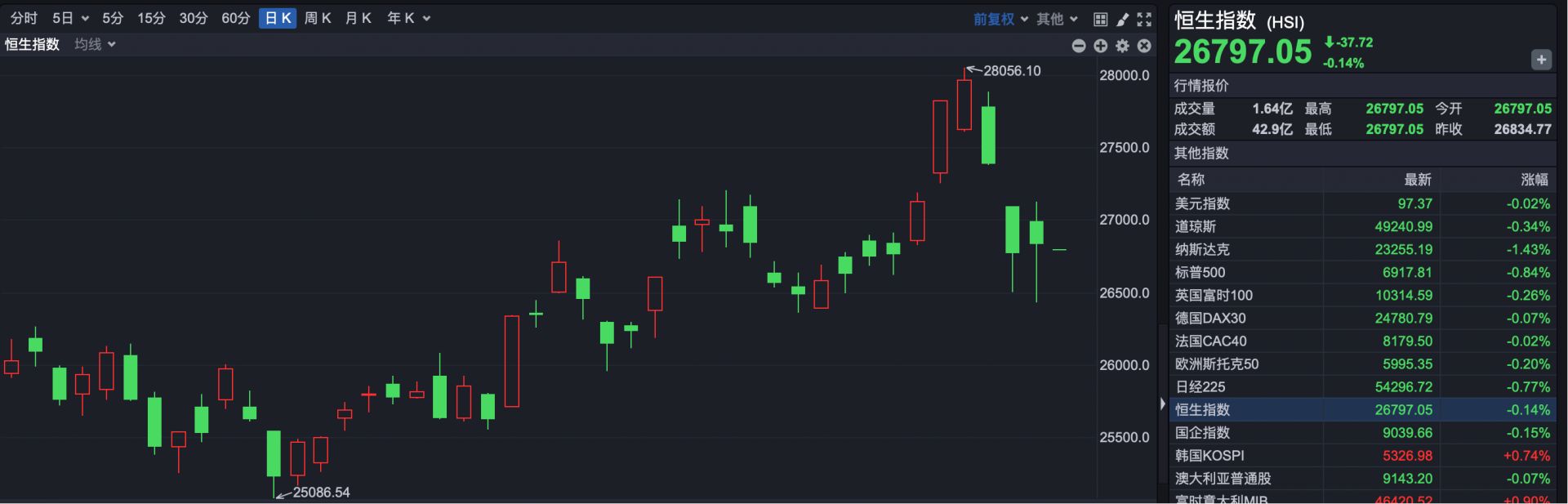The width and height of the screenshot is (1568, 504).
Task: Select the 60分 timeframe tab
Action: (235, 18)
